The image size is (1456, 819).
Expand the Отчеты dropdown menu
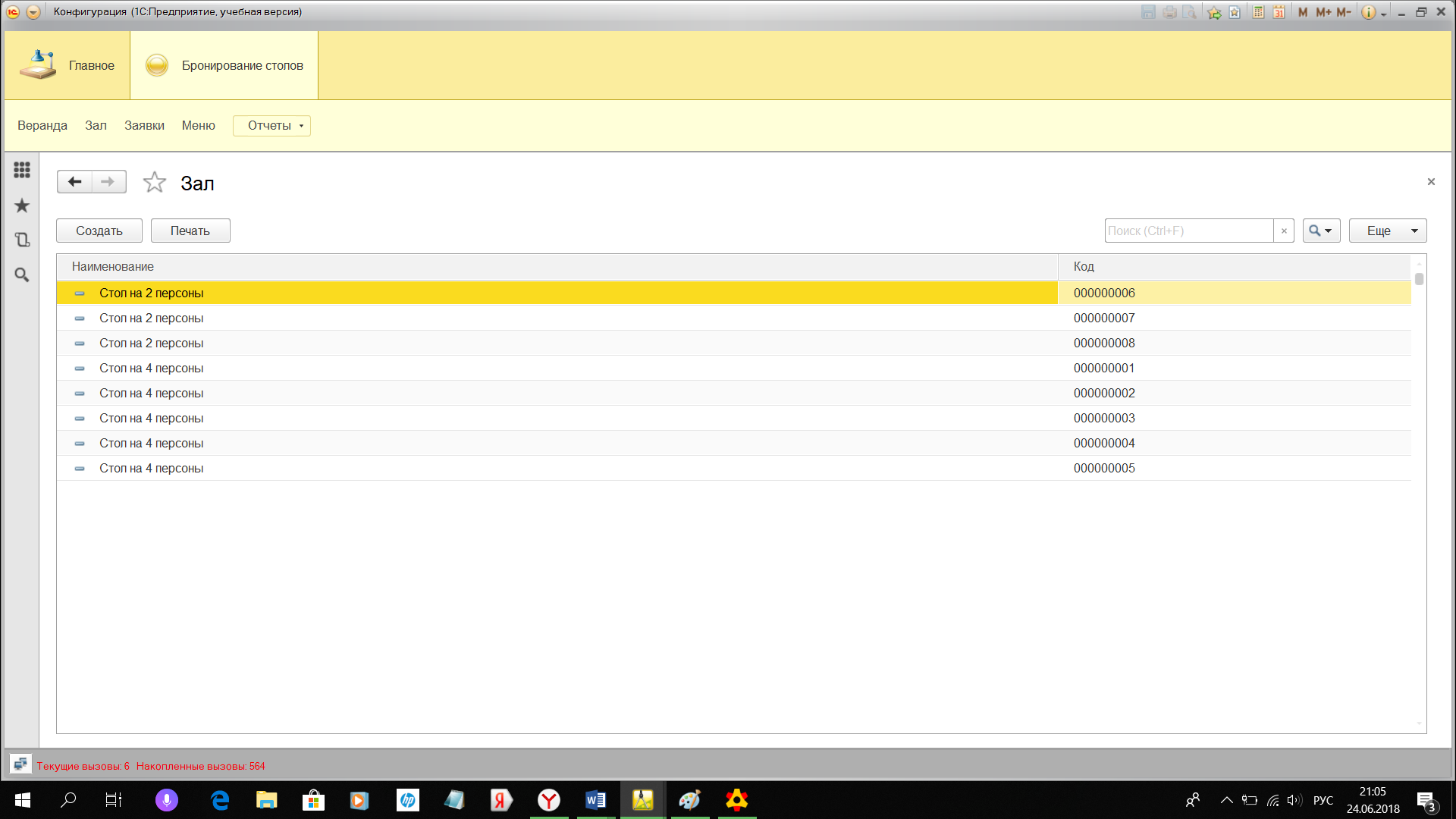(271, 126)
